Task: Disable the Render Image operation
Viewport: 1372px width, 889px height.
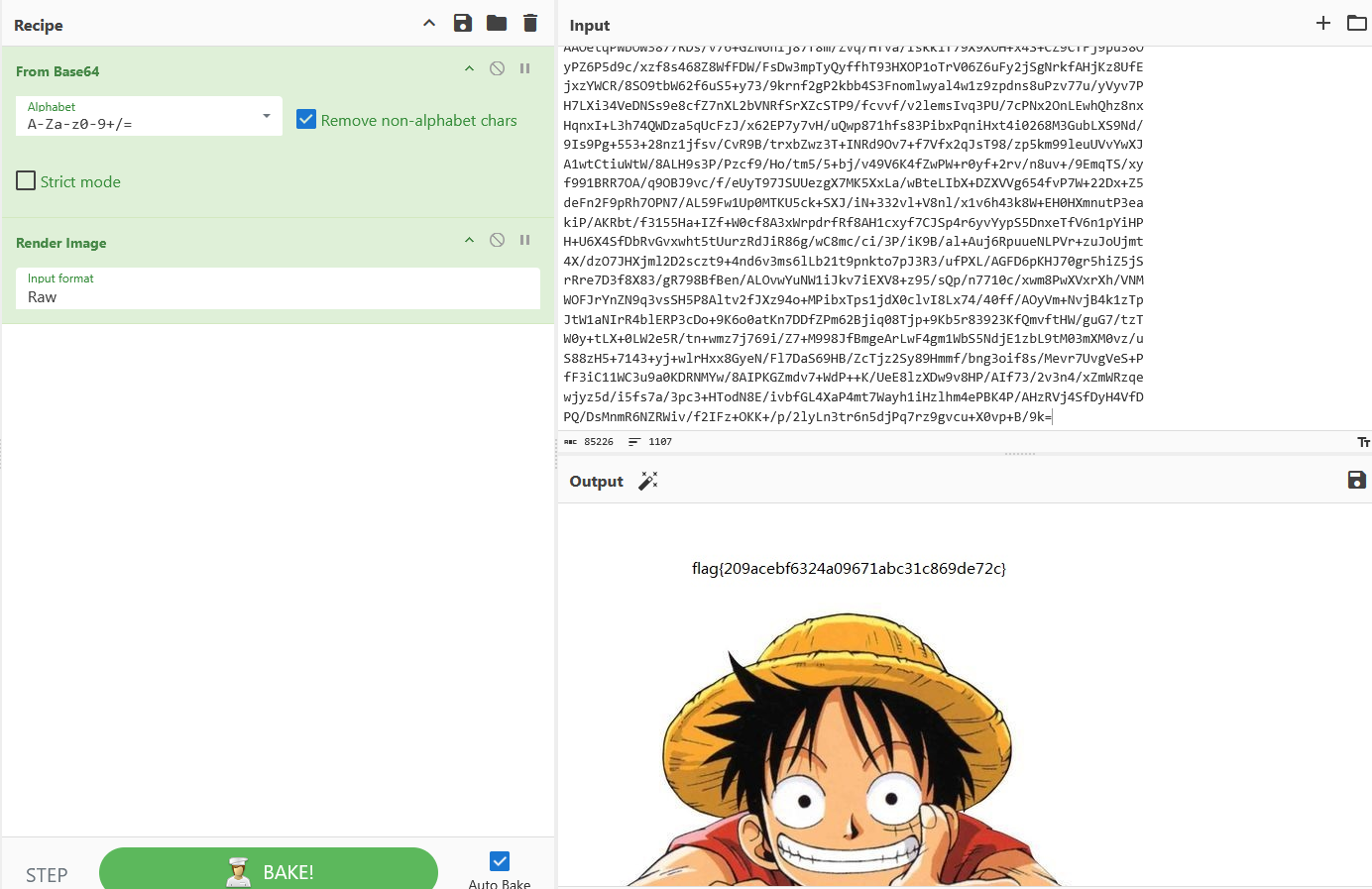Action: (498, 240)
